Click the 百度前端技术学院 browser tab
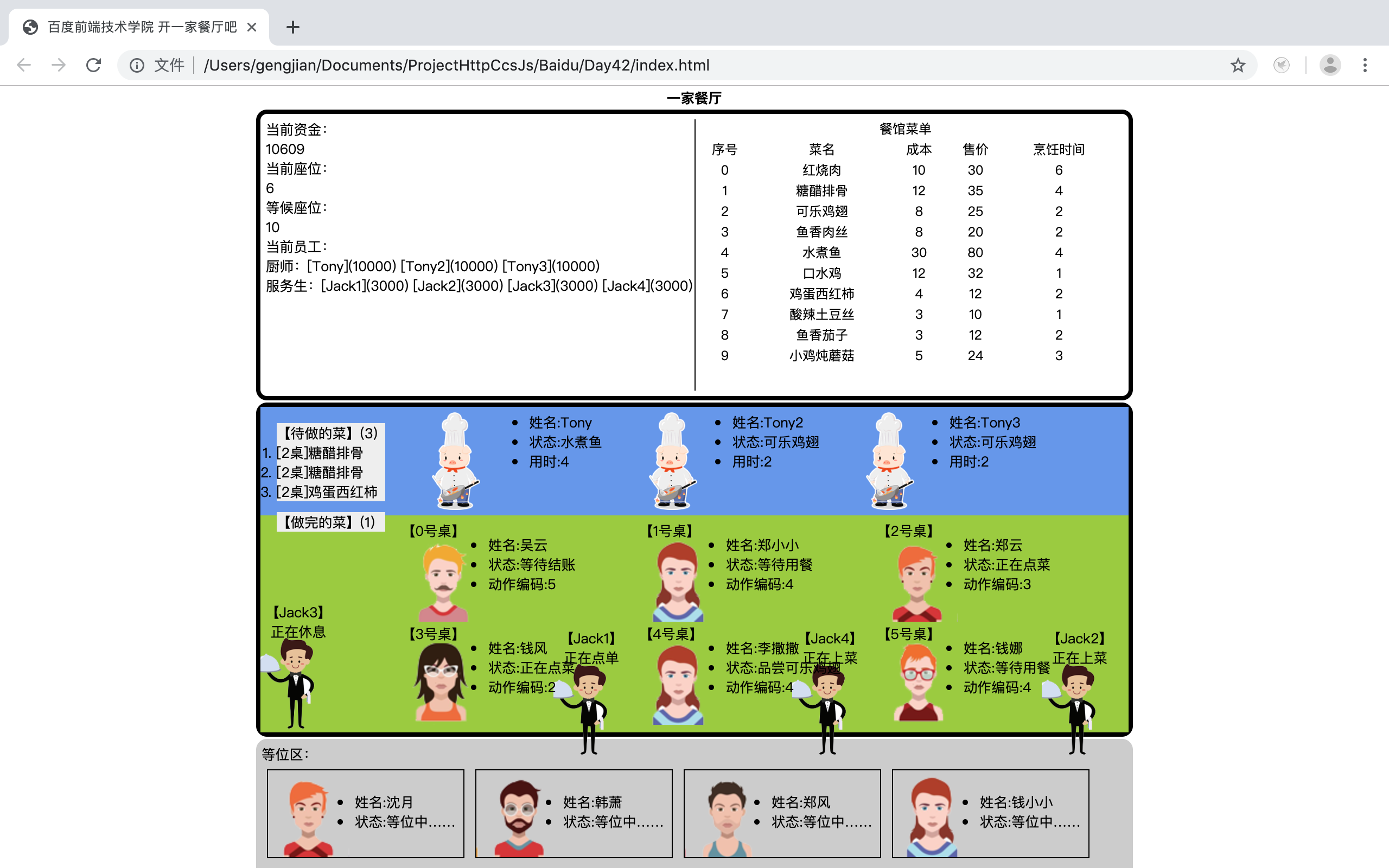This screenshot has height=868, width=1389. pos(141,27)
